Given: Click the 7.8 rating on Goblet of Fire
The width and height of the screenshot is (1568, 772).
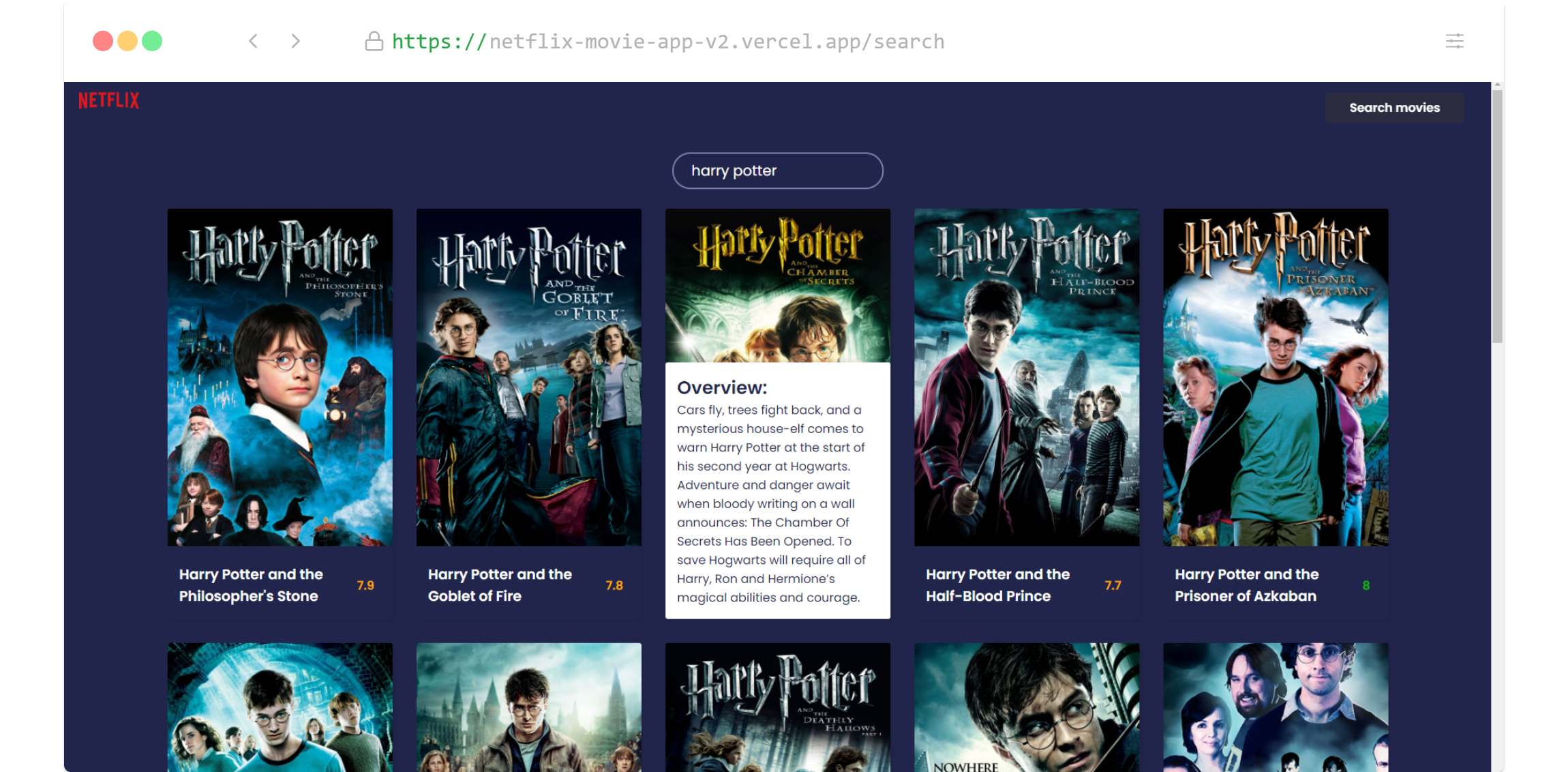Looking at the screenshot, I should coord(614,585).
